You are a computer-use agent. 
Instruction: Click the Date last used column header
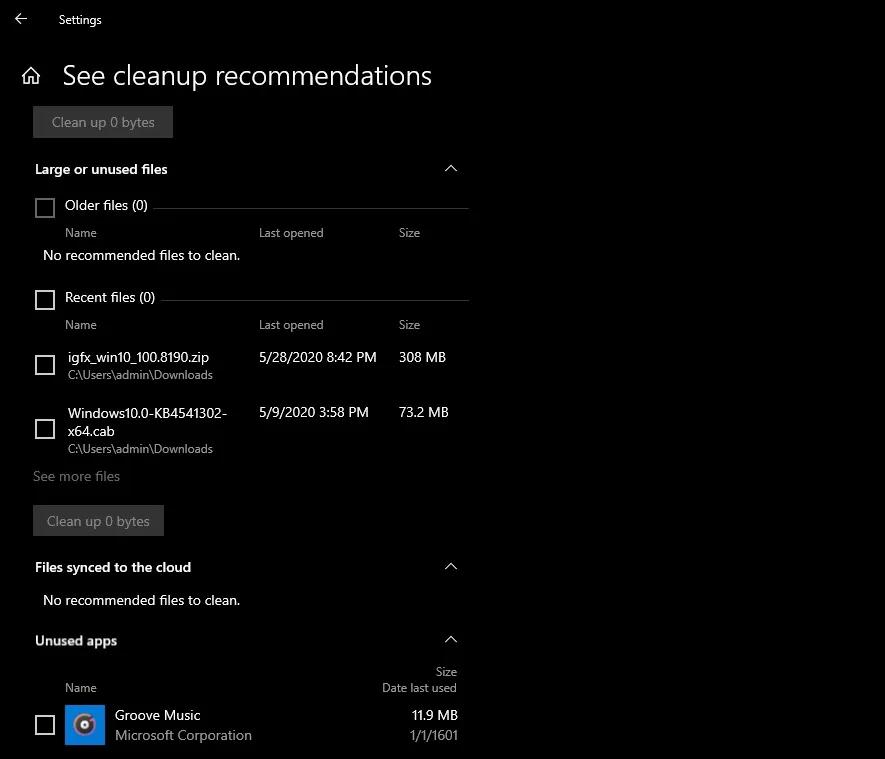pos(419,687)
